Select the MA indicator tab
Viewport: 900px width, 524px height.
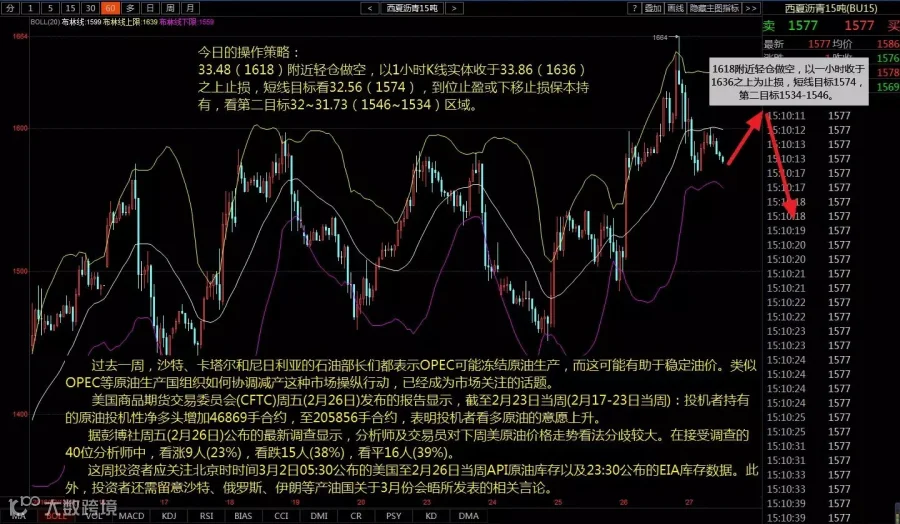click(19, 515)
